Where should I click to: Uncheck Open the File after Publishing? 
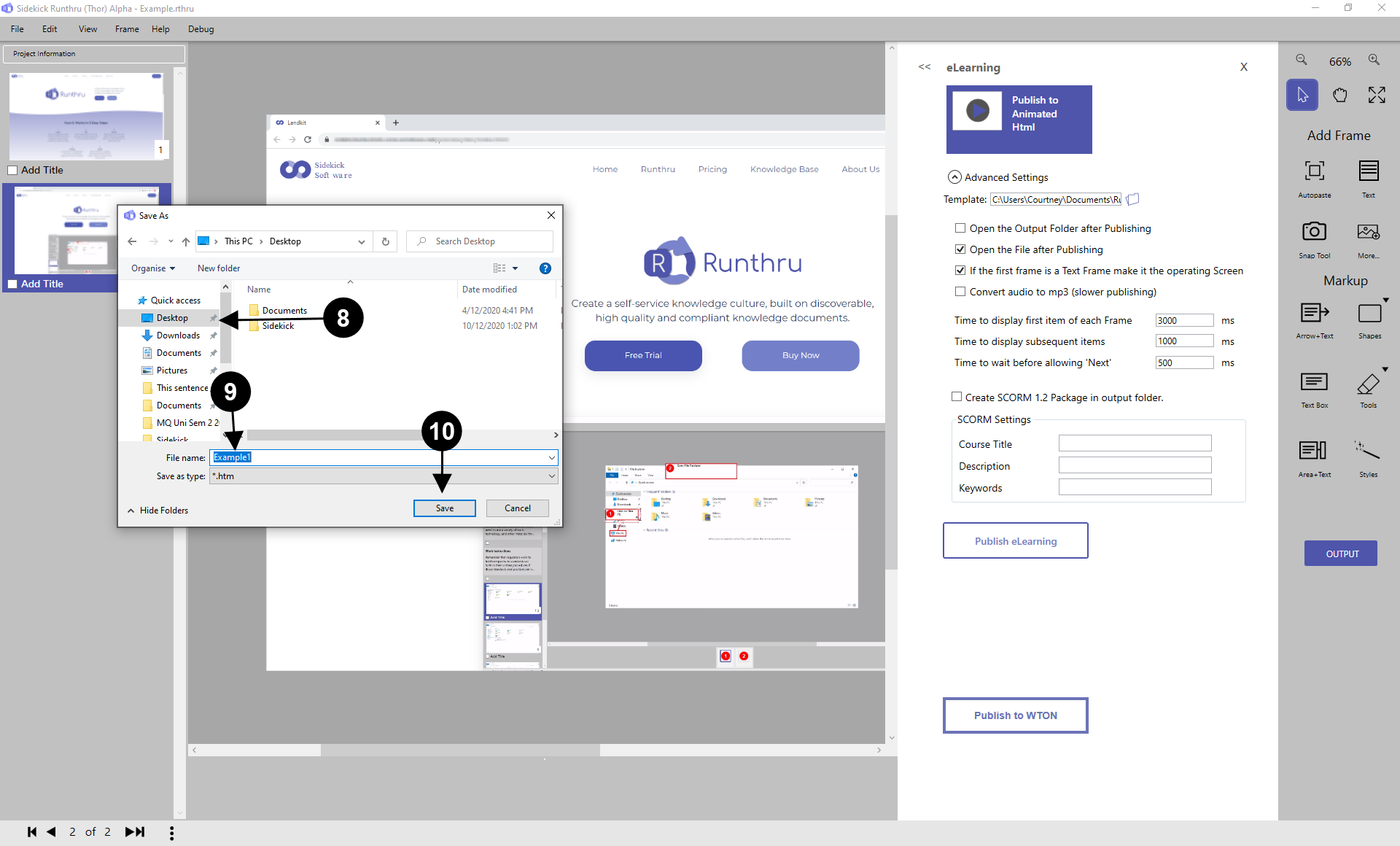pyautogui.click(x=960, y=249)
